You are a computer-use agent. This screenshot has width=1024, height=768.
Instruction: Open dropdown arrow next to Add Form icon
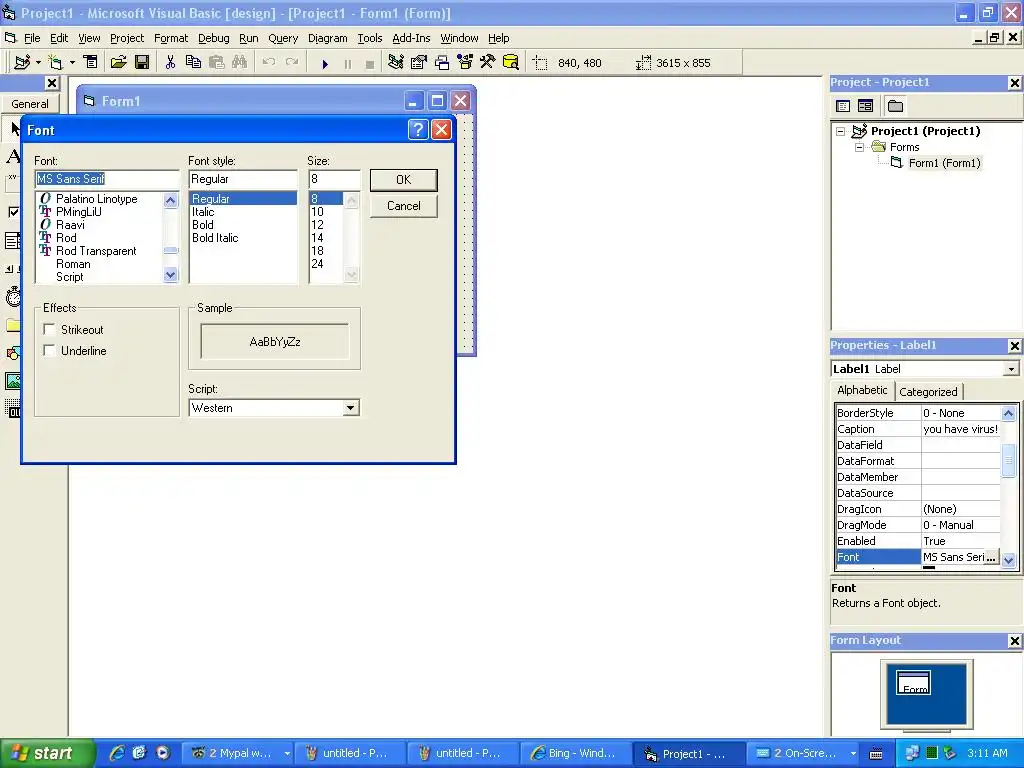[72, 63]
